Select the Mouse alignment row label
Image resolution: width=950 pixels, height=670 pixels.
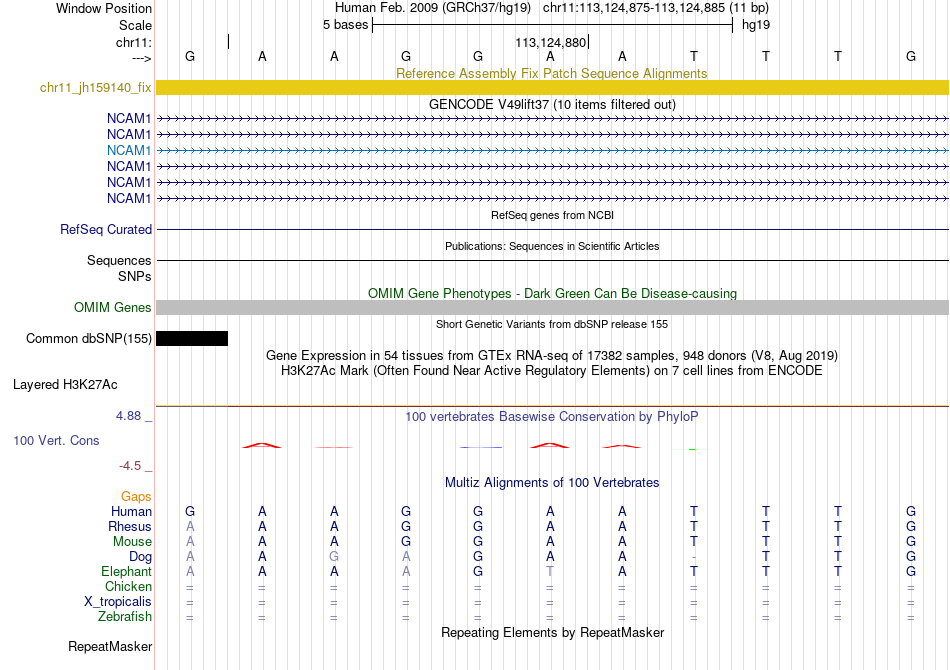click(x=132, y=542)
